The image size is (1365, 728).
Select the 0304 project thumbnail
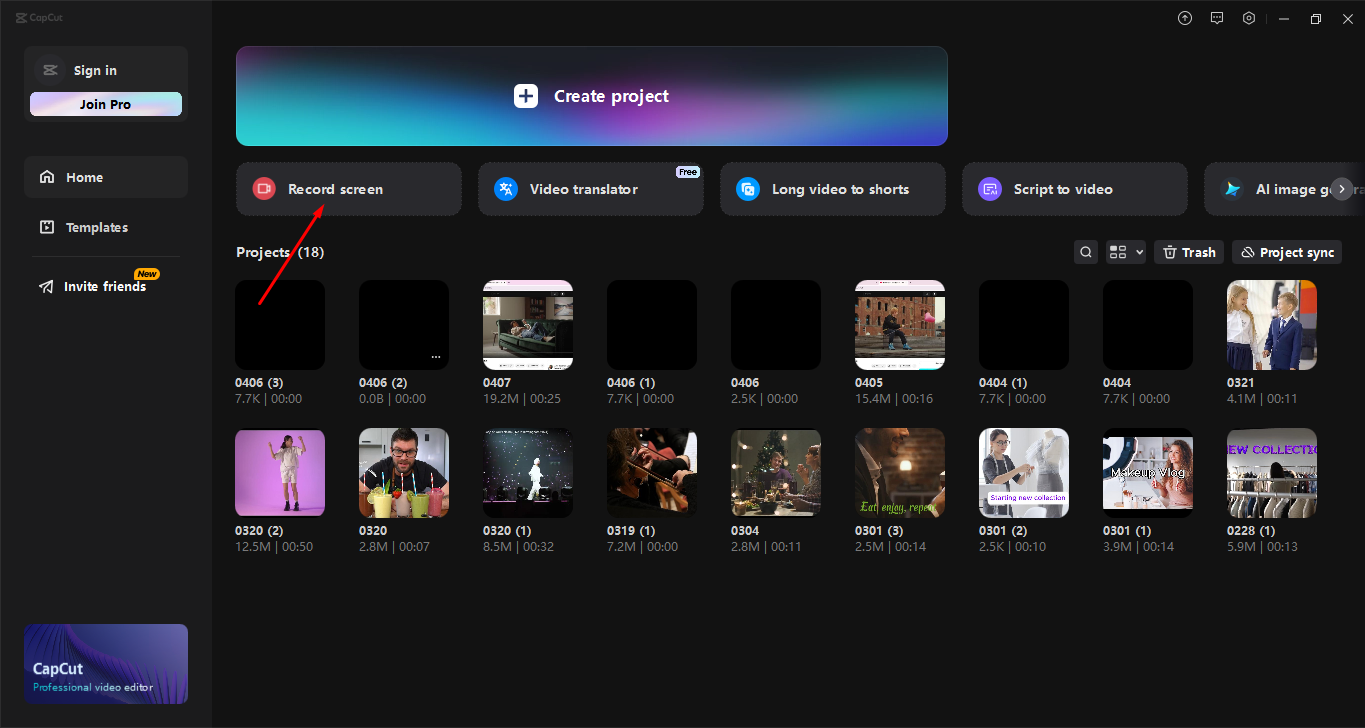[x=776, y=473]
